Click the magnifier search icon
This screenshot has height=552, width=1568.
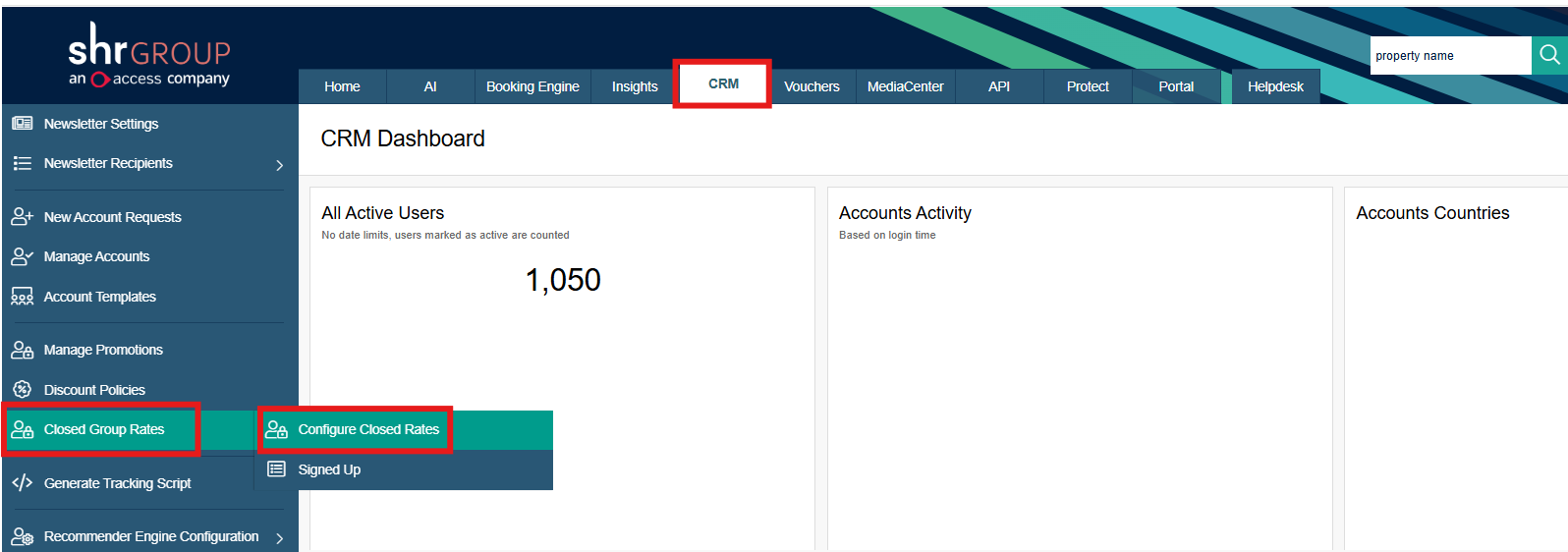pyautogui.click(x=1549, y=55)
